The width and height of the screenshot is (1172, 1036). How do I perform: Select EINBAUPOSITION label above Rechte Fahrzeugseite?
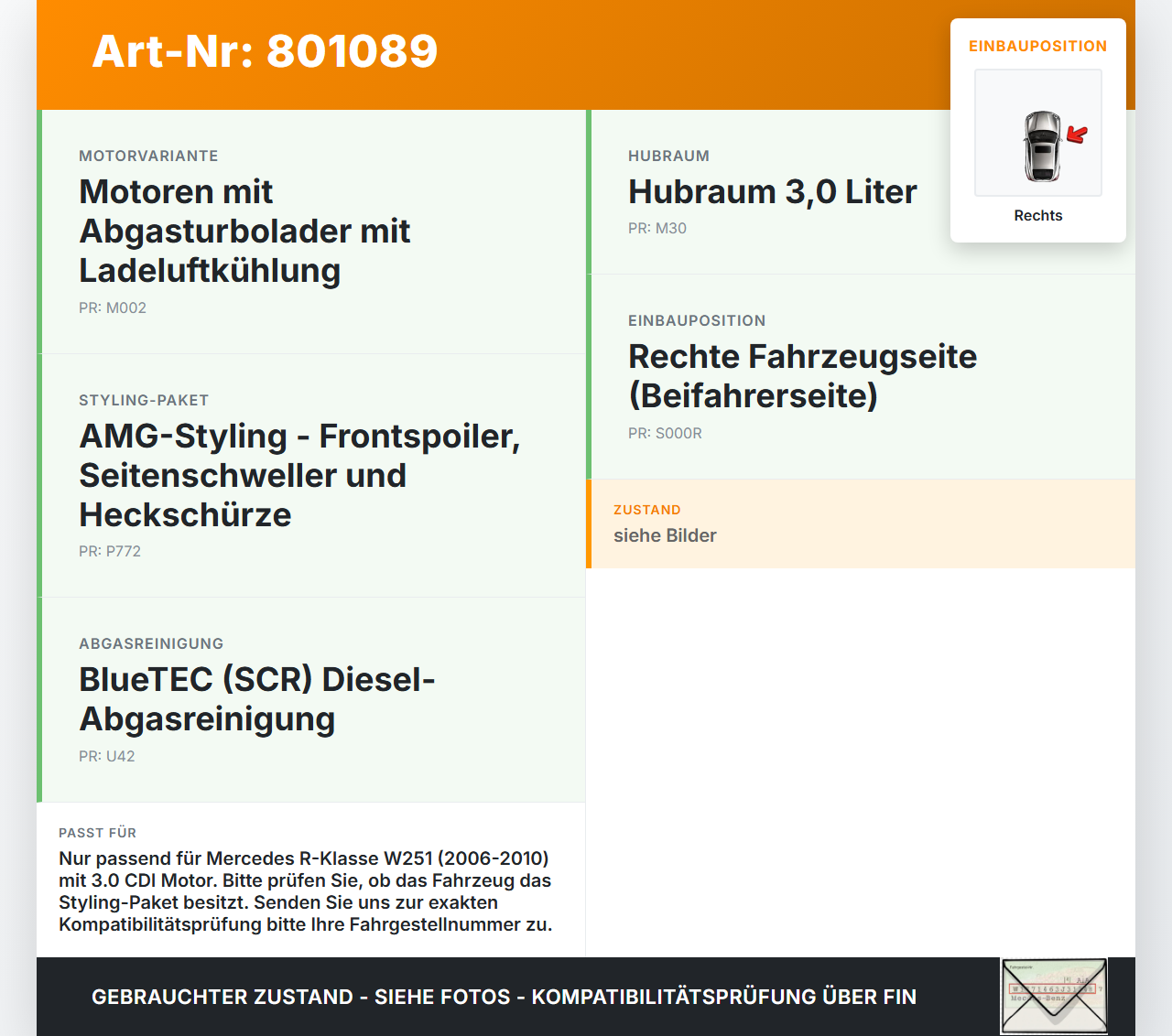click(x=697, y=320)
